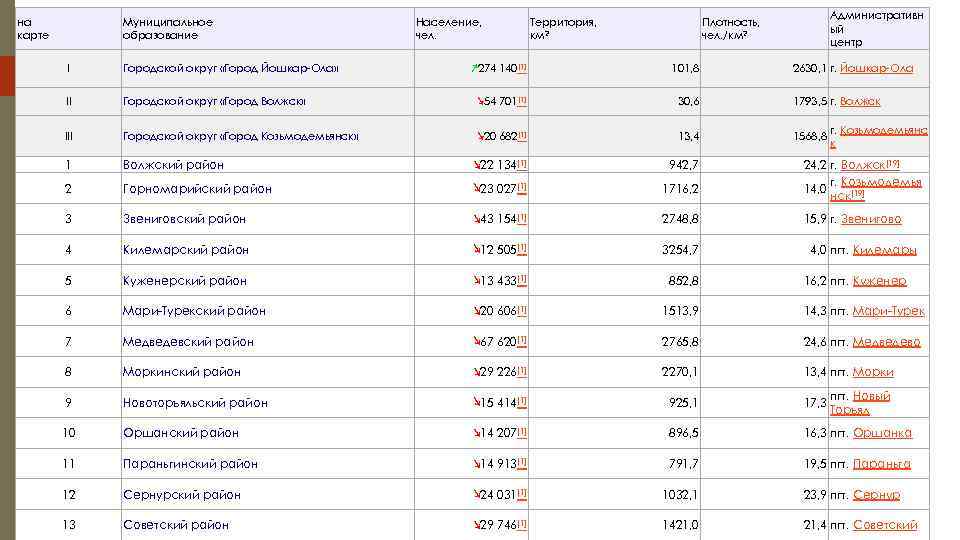Open footnote [1] next to 29 746
This screenshot has width=960, height=540.
(x=522, y=524)
